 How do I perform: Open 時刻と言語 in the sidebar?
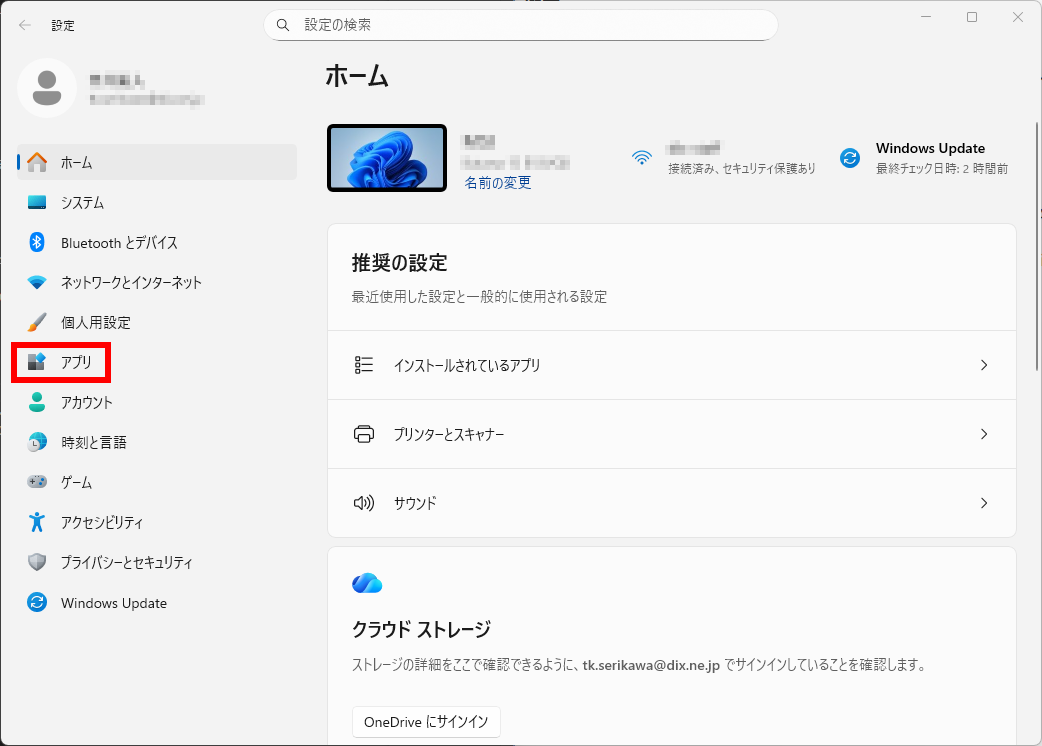pos(93,442)
